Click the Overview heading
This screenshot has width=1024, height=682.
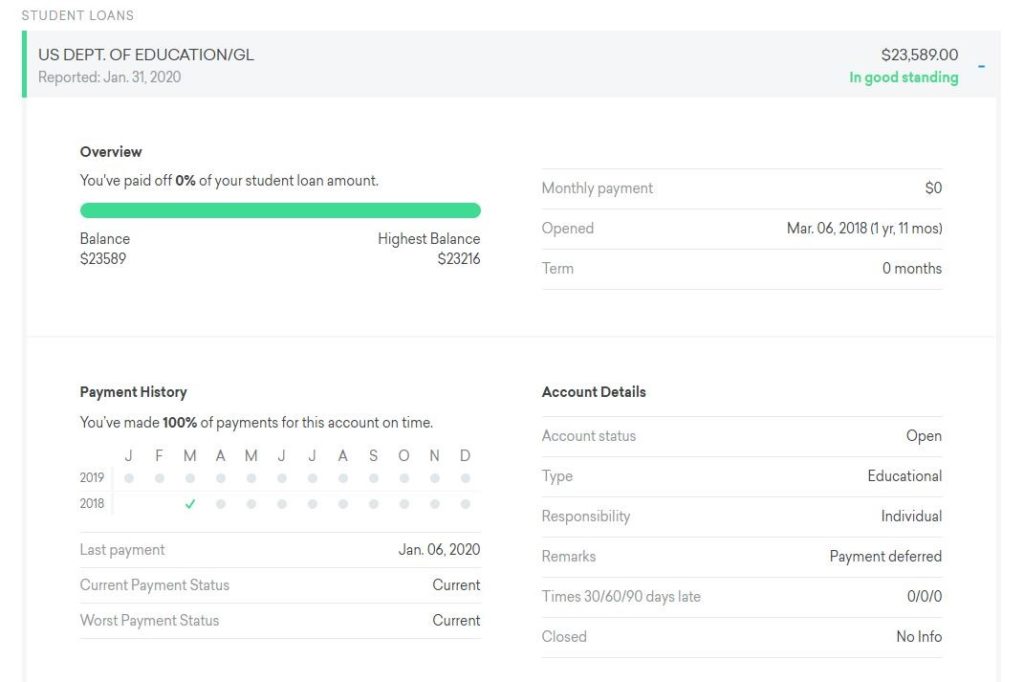click(x=110, y=152)
